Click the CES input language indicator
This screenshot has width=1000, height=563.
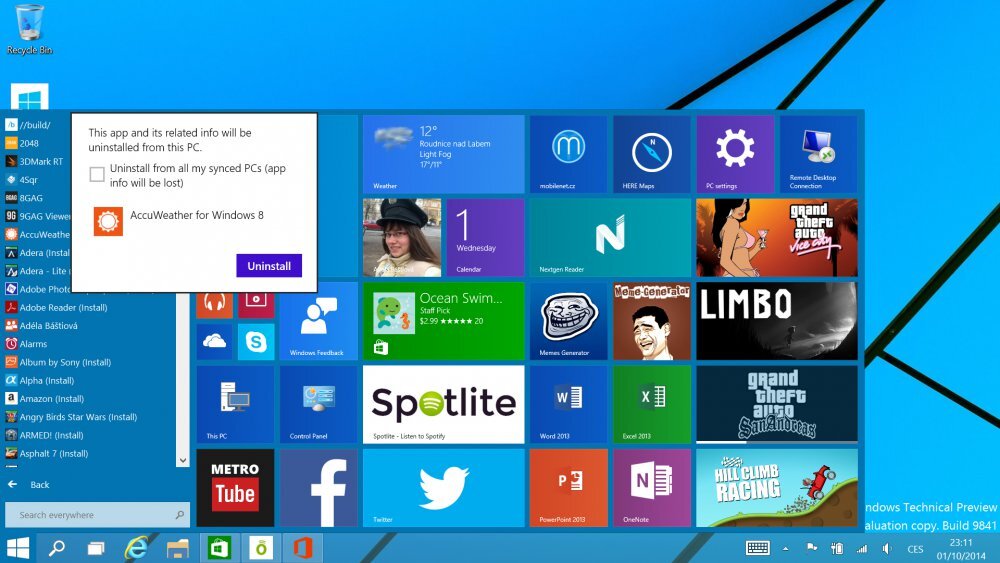915,548
